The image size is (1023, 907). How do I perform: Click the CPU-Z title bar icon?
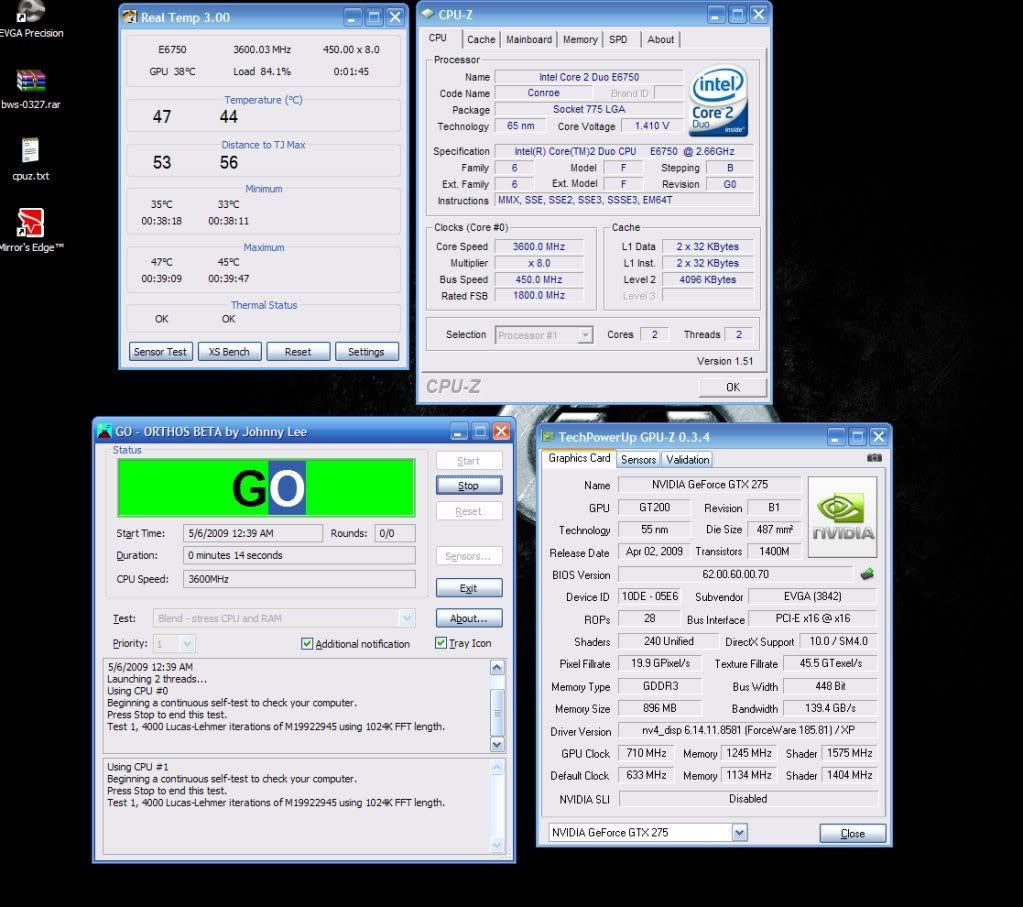pyautogui.click(x=427, y=14)
